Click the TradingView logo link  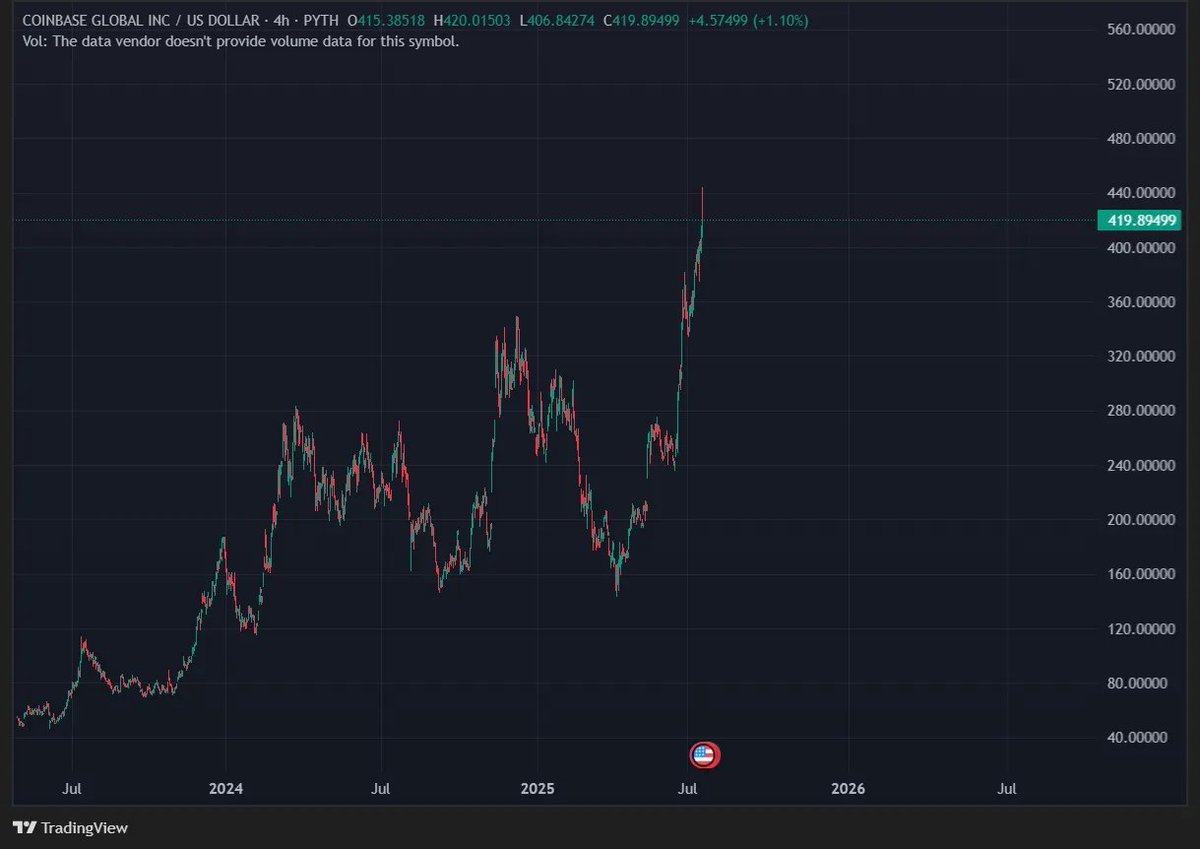coord(70,828)
